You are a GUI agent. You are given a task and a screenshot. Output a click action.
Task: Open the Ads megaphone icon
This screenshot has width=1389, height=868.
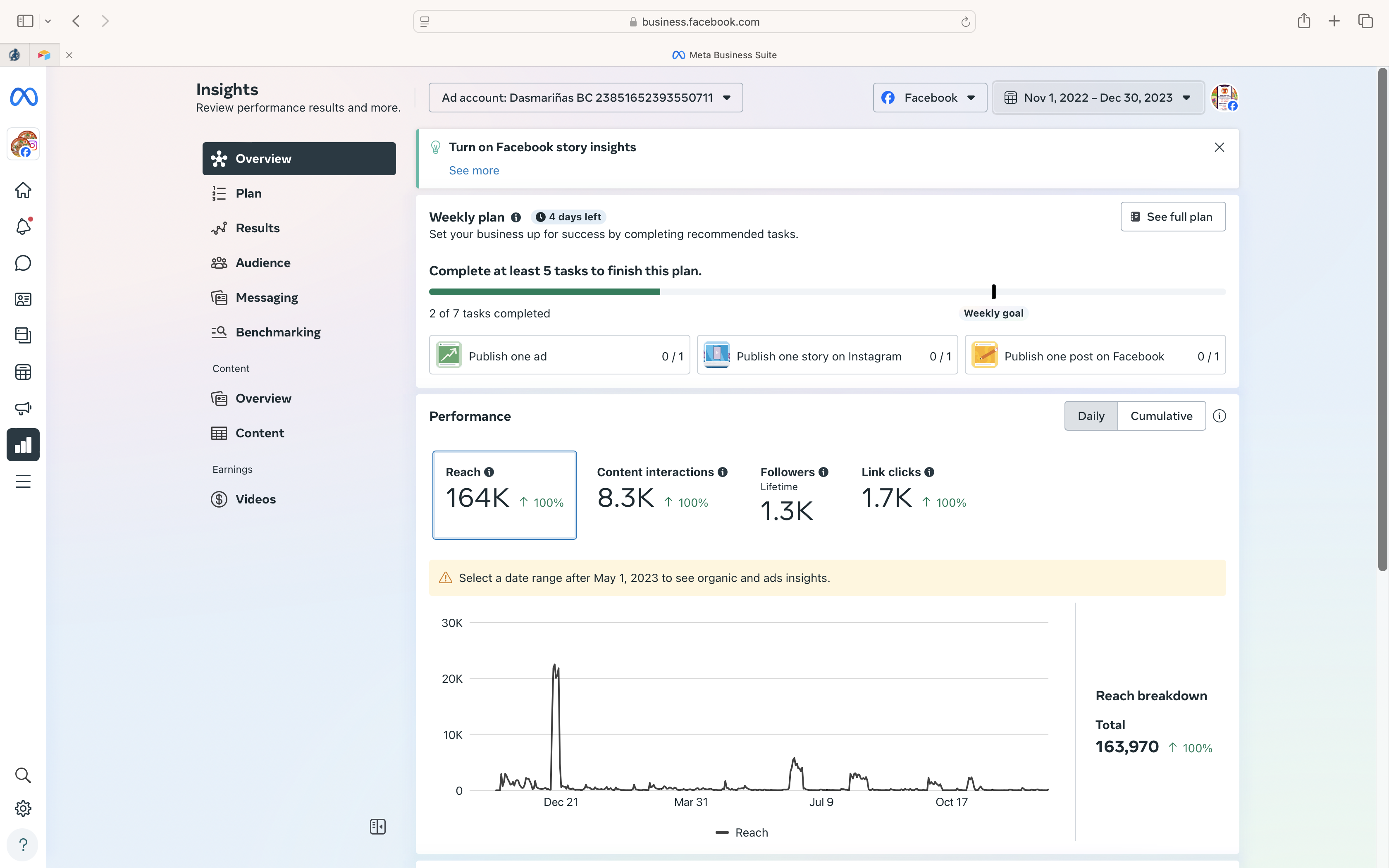point(23,408)
